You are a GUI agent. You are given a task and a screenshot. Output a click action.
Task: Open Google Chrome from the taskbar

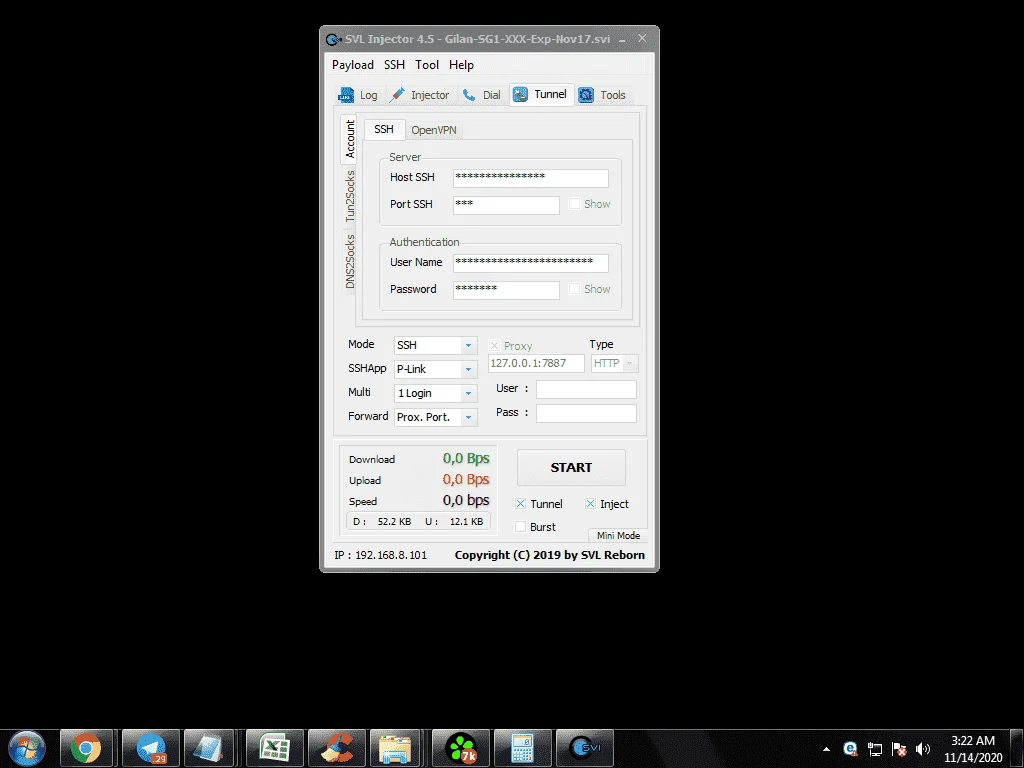click(86, 748)
